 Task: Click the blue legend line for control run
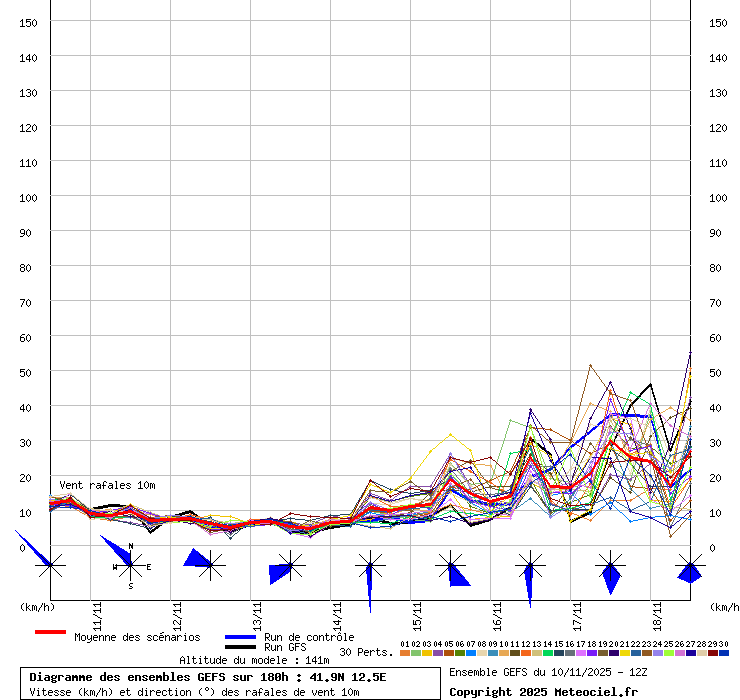coord(240,637)
